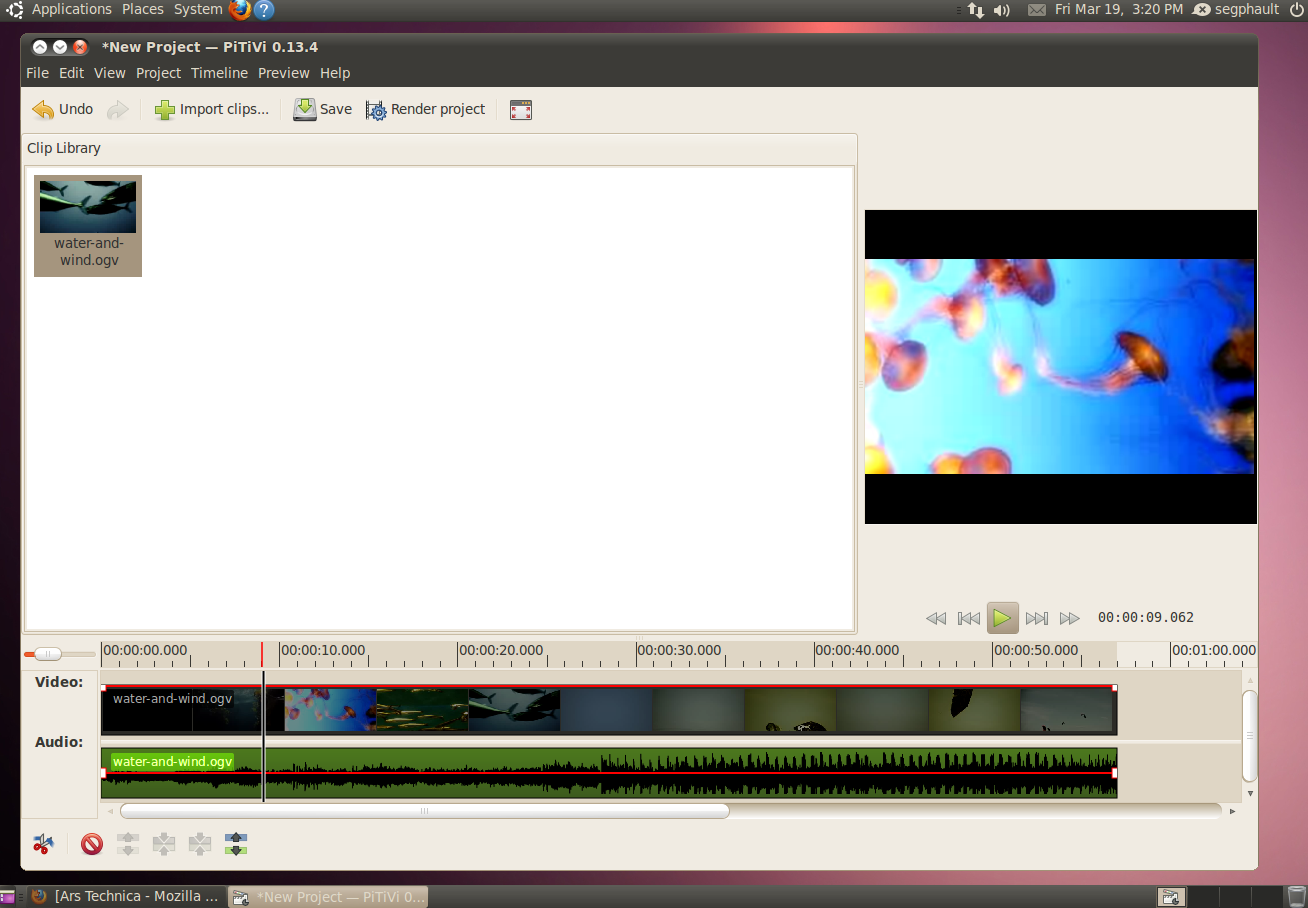The image size is (1308, 908).
Task: Select the water-and-wind.ogv video track clip
Action: pos(609,711)
